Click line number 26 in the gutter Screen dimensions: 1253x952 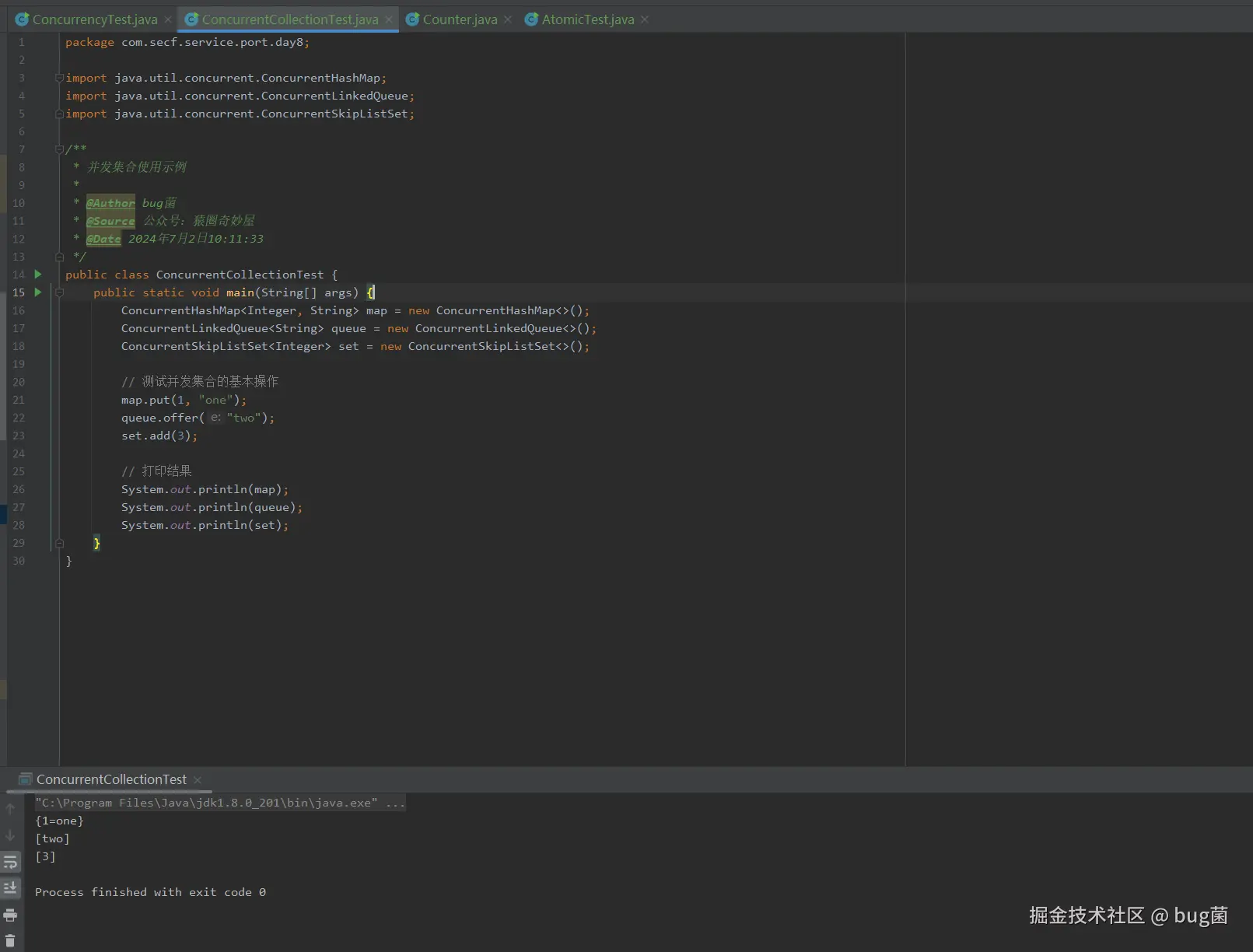19,489
